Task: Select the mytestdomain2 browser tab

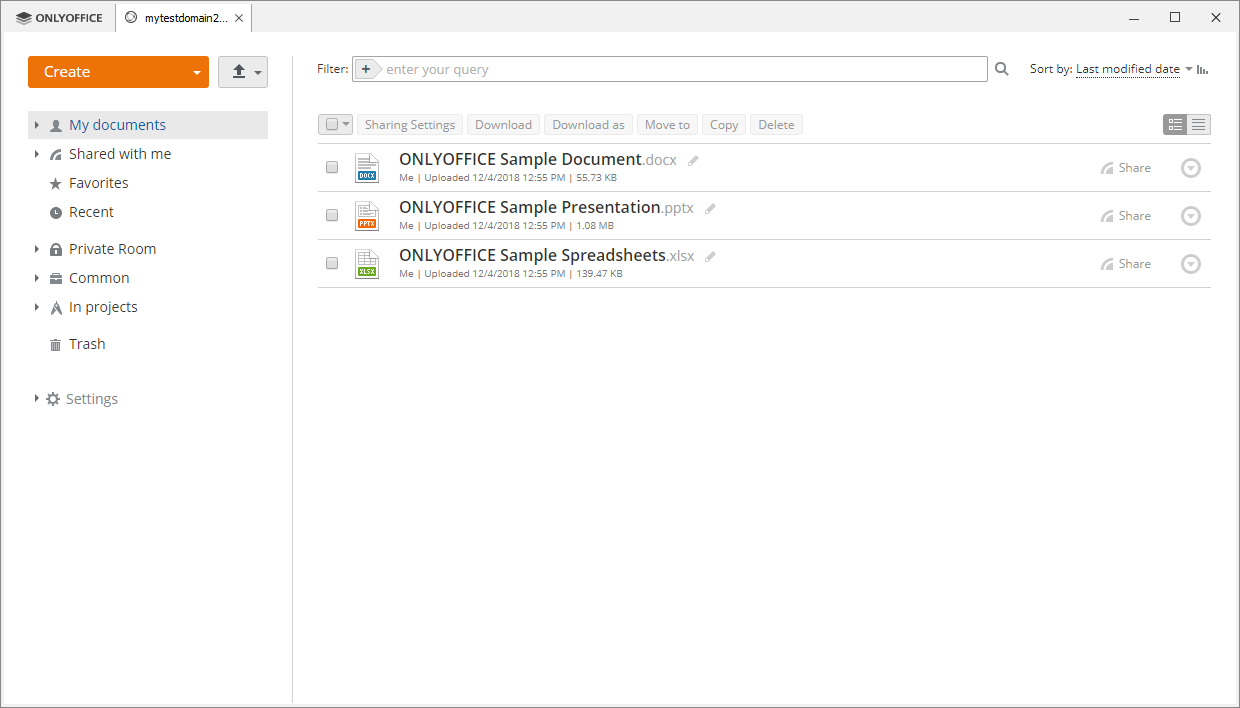Action: tap(180, 17)
